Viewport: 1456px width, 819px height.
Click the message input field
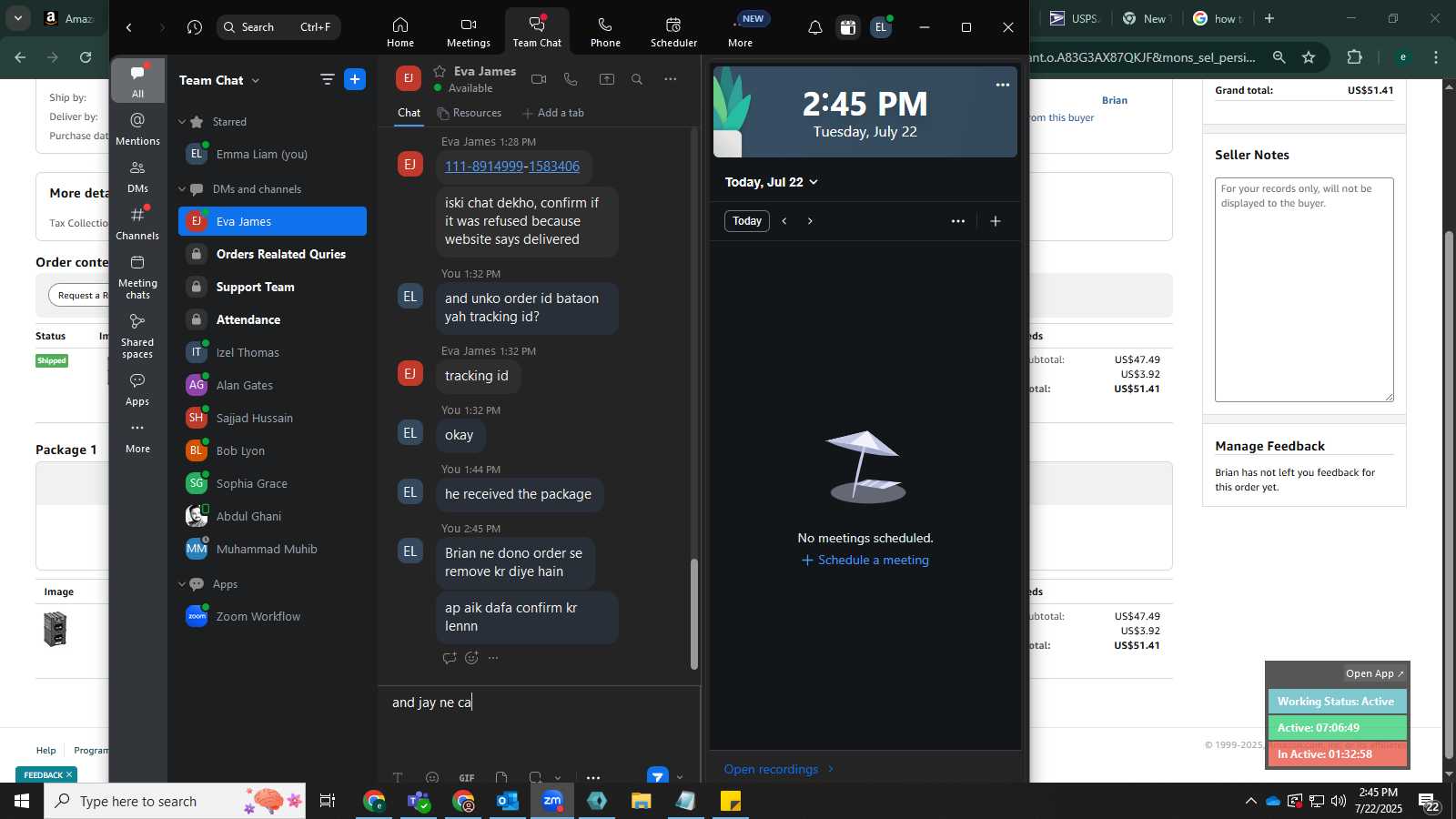point(539,703)
